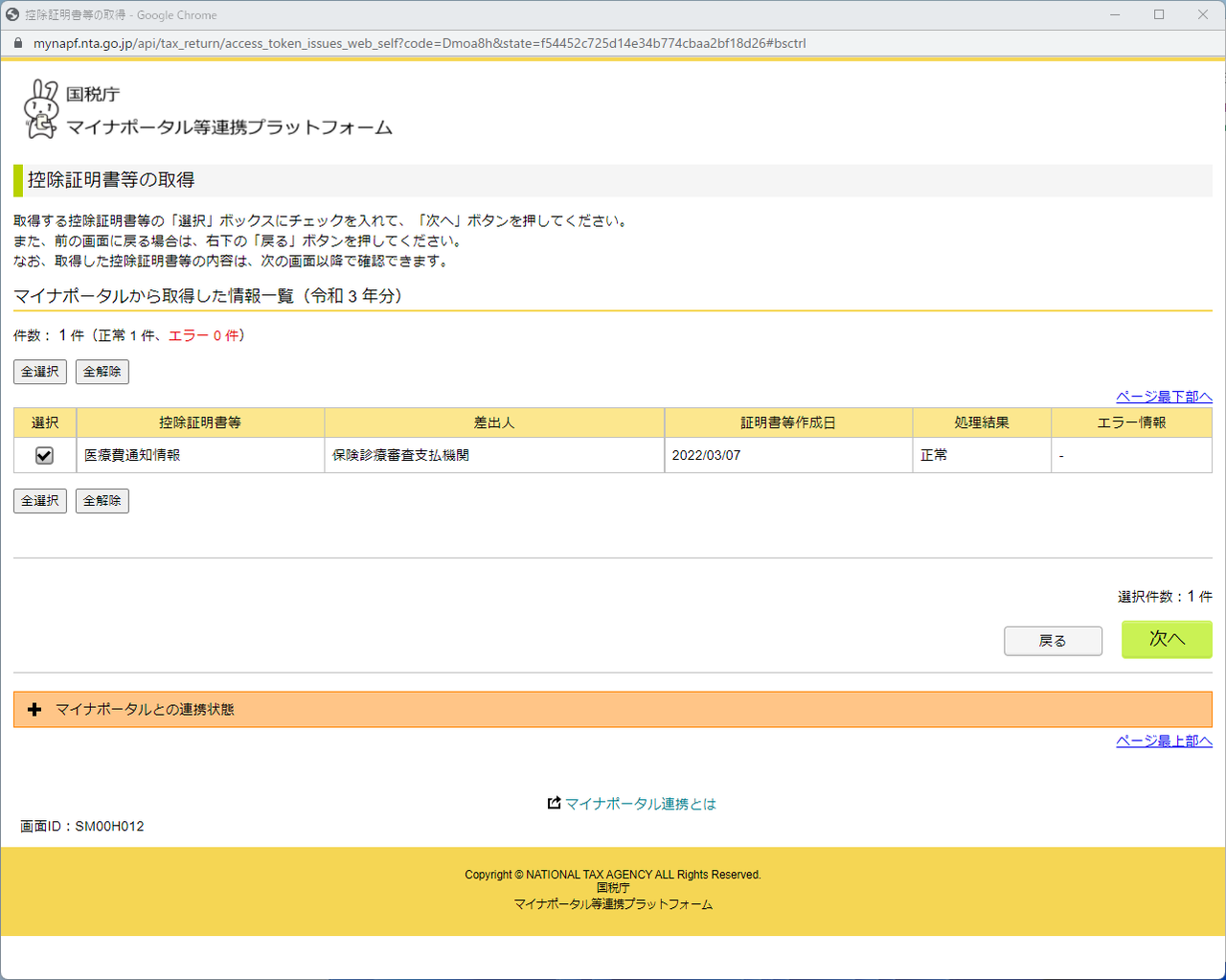Jump to ページ最下部へ link

1164,397
